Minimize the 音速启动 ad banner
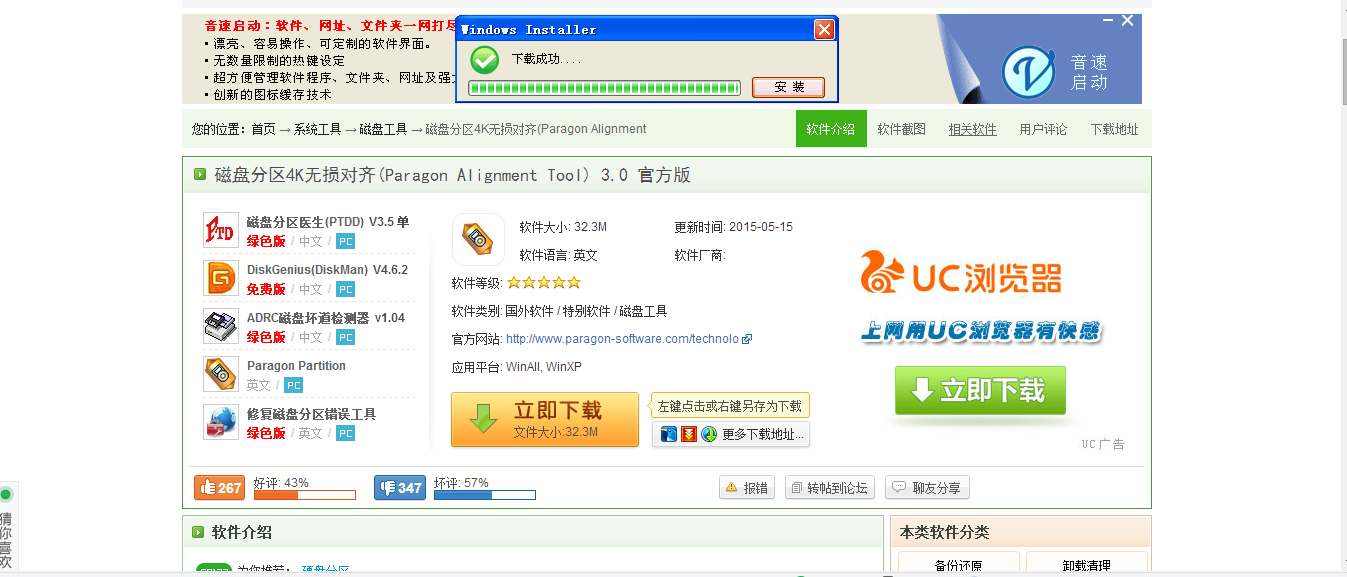 [1108, 20]
